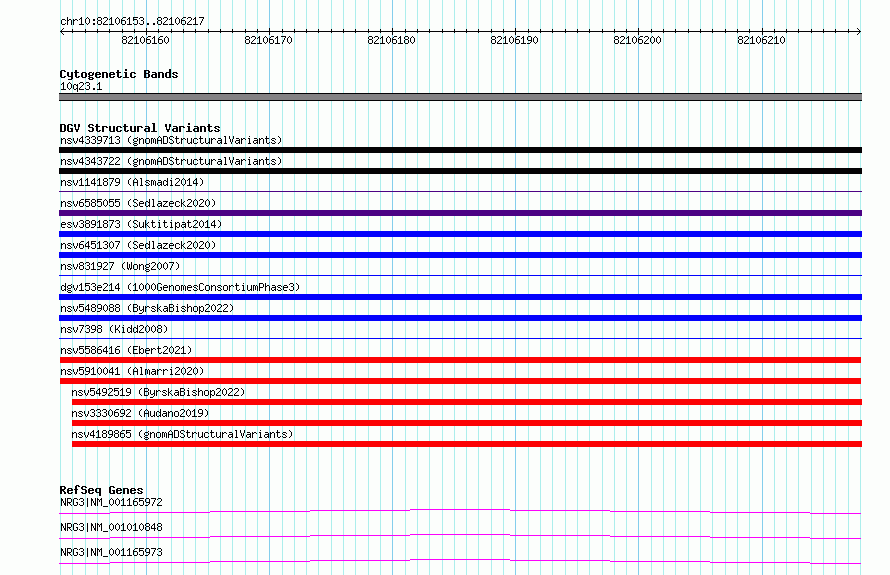Click the nsv6451307 Sedlazeck2020 label

[138, 245]
